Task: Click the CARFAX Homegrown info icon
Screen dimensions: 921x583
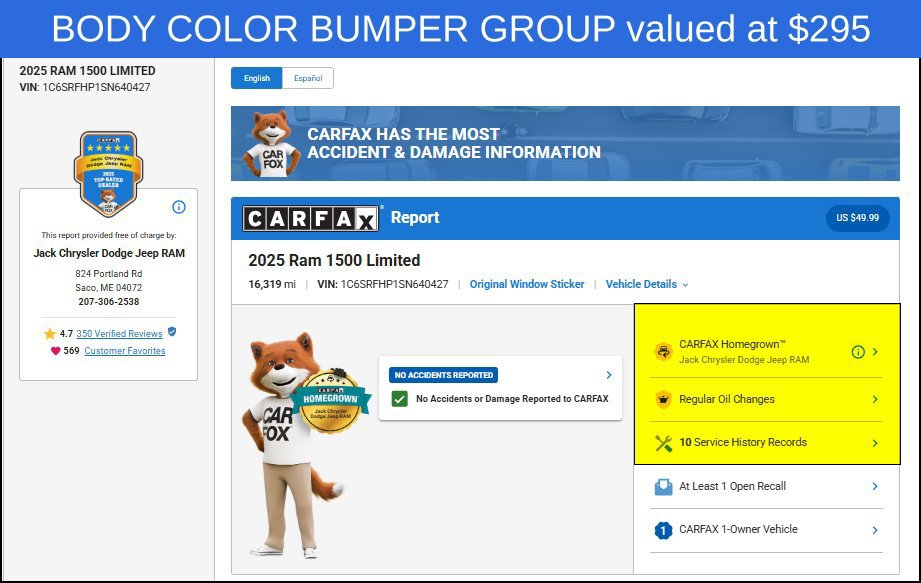Action: 858,352
